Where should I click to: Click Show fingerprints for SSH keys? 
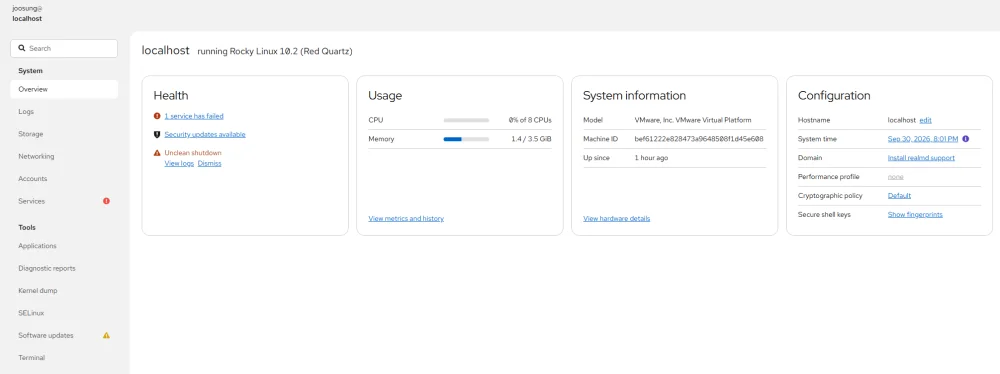[915, 214]
